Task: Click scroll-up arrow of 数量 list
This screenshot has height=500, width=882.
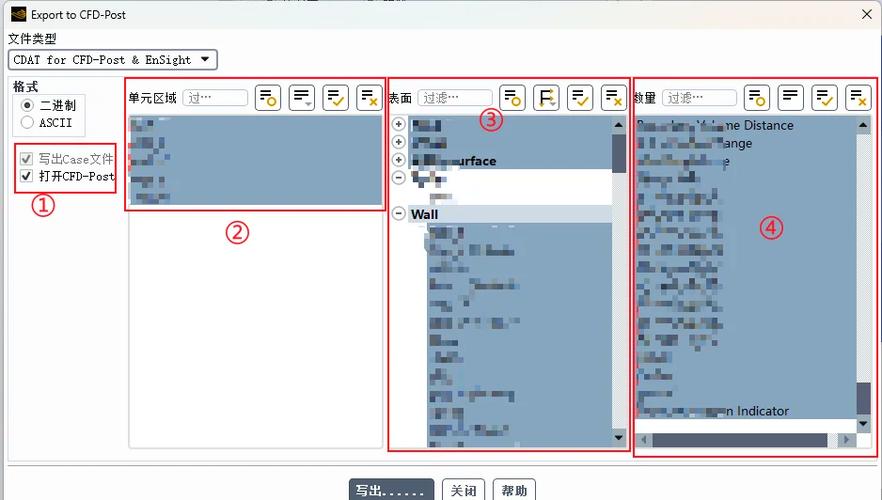Action: pos(863,125)
